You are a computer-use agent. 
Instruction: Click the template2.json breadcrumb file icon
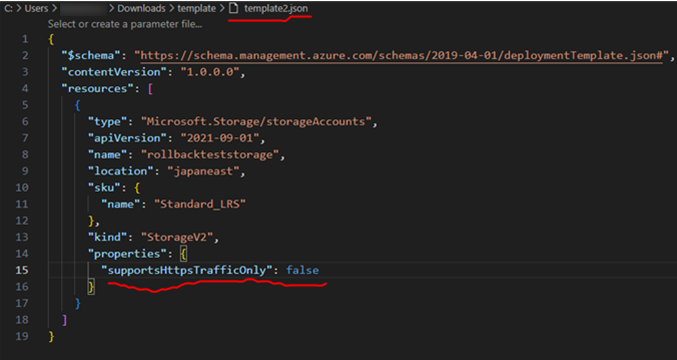(234, 8)
